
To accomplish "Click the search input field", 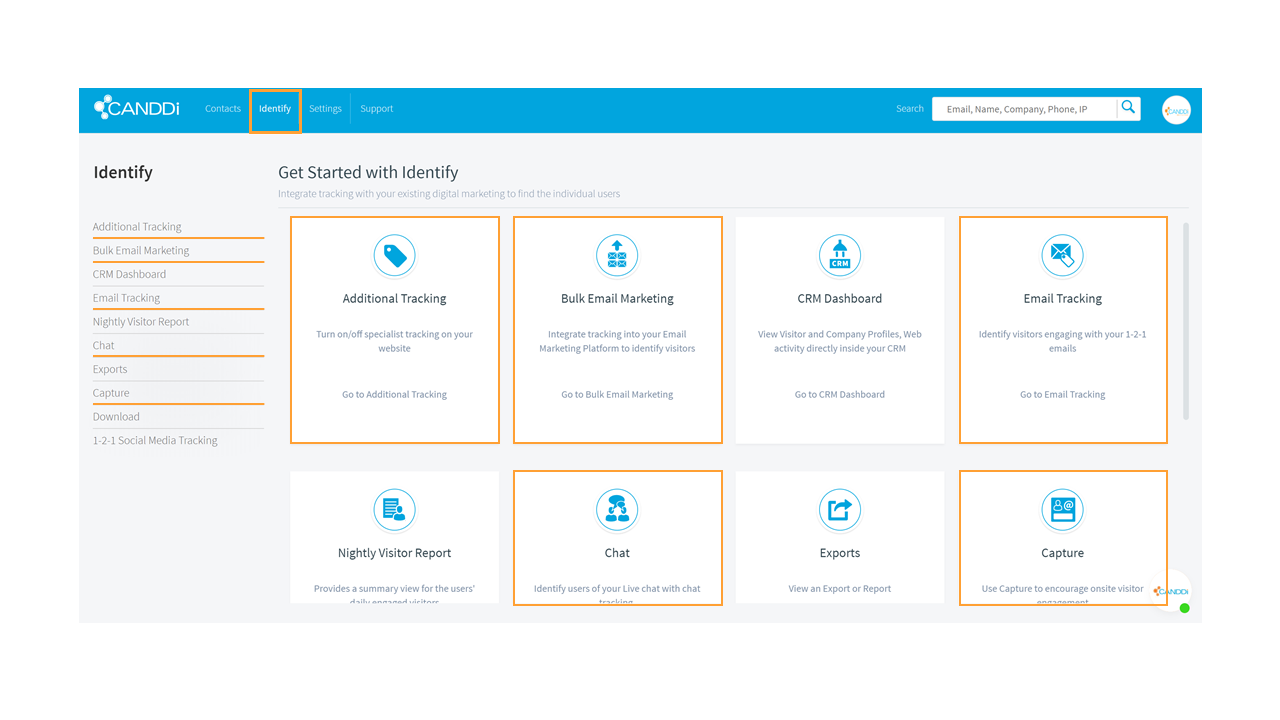I will (x=1024, y=109).
